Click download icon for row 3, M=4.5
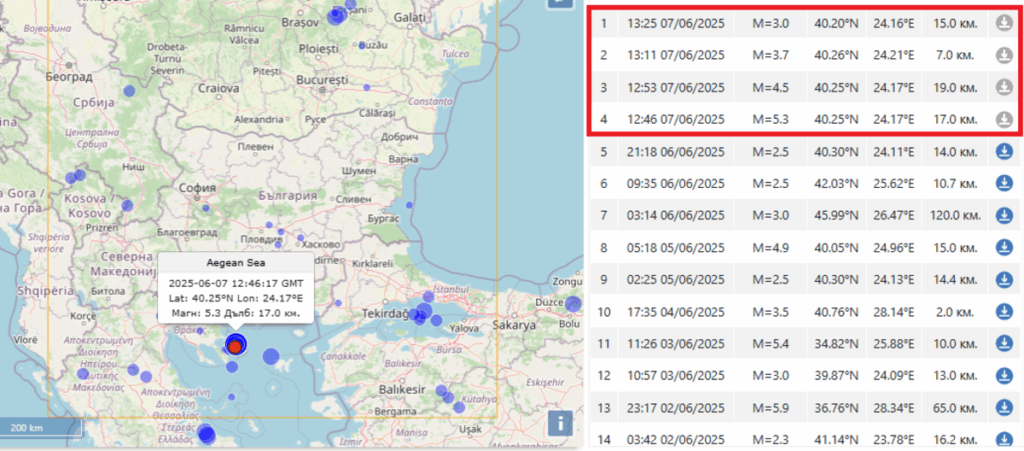This screenshot has width=1024, height=451. click(x=1004, y=87)
